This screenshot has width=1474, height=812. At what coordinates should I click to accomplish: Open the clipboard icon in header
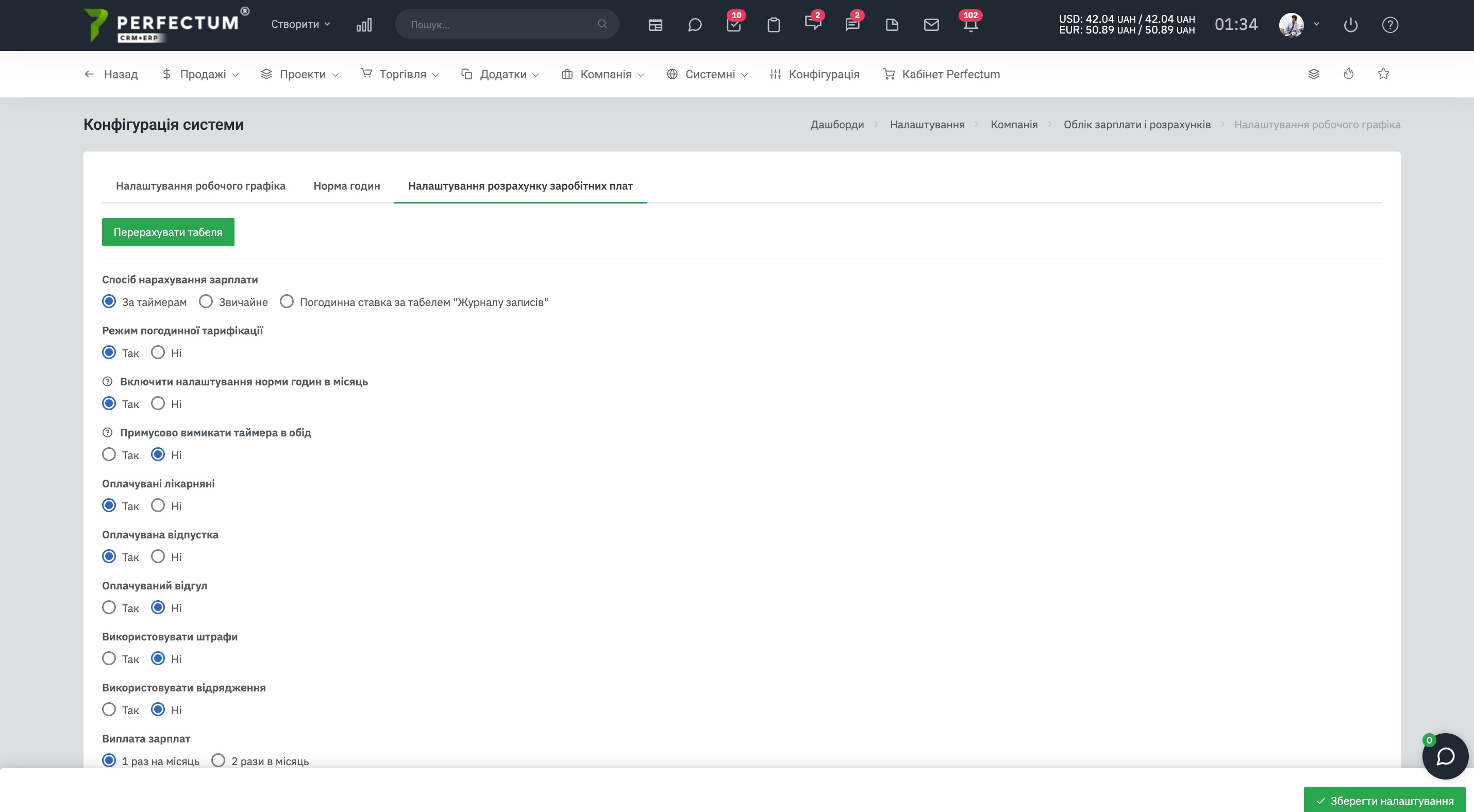774,25
